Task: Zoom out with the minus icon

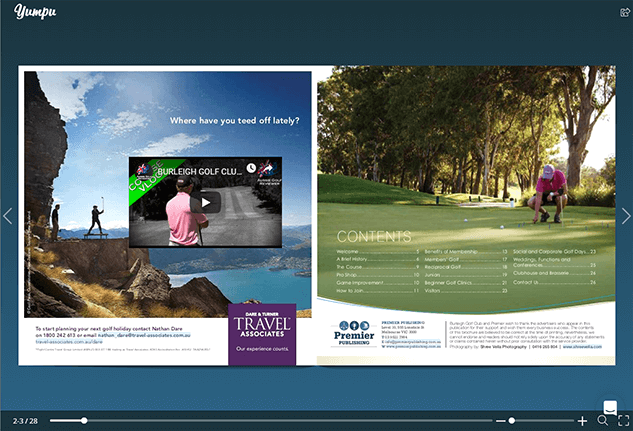Action: coord(500,421)
